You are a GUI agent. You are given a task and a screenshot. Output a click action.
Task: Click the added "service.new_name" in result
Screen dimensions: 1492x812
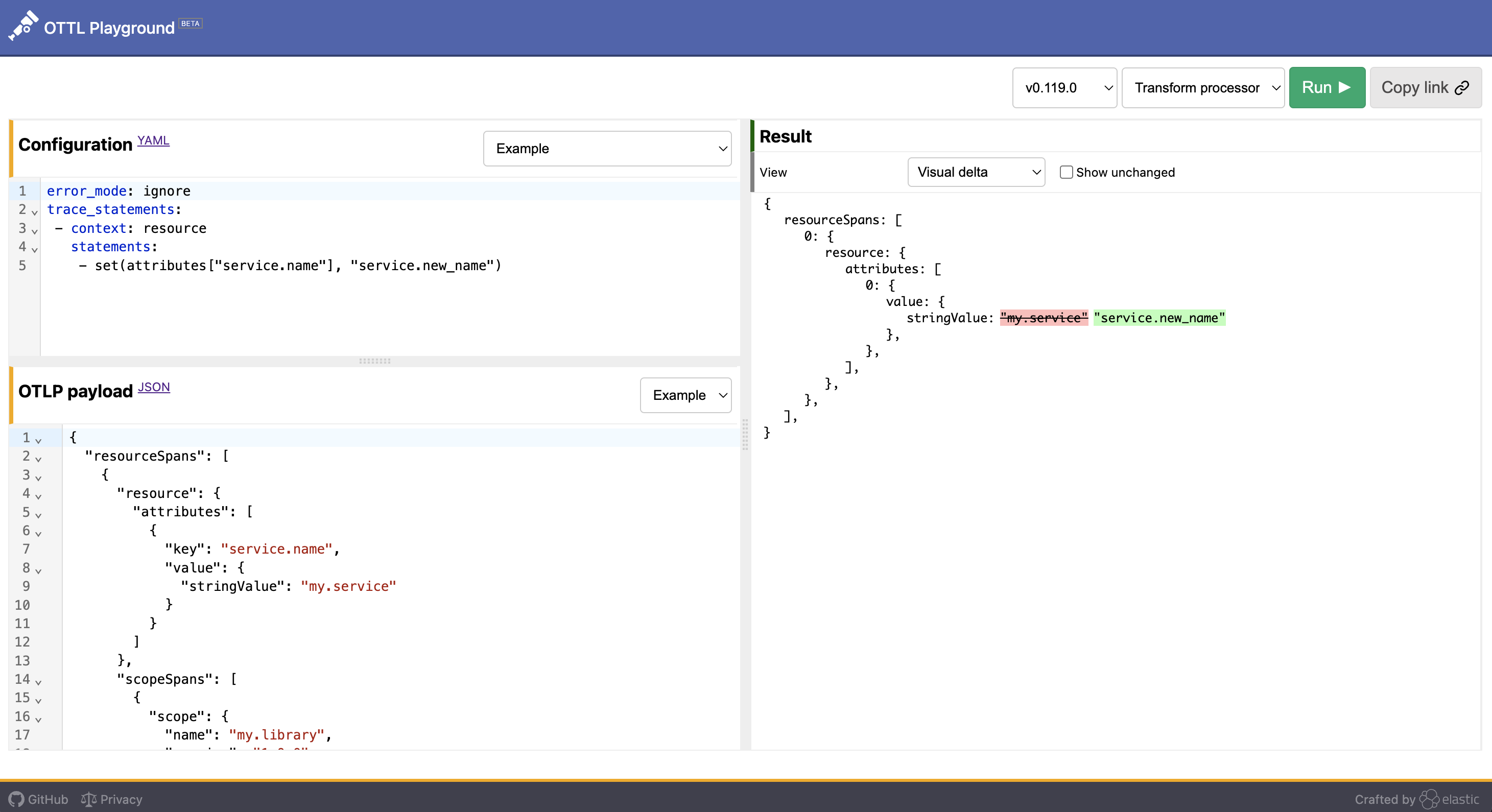pos(1159,317)
